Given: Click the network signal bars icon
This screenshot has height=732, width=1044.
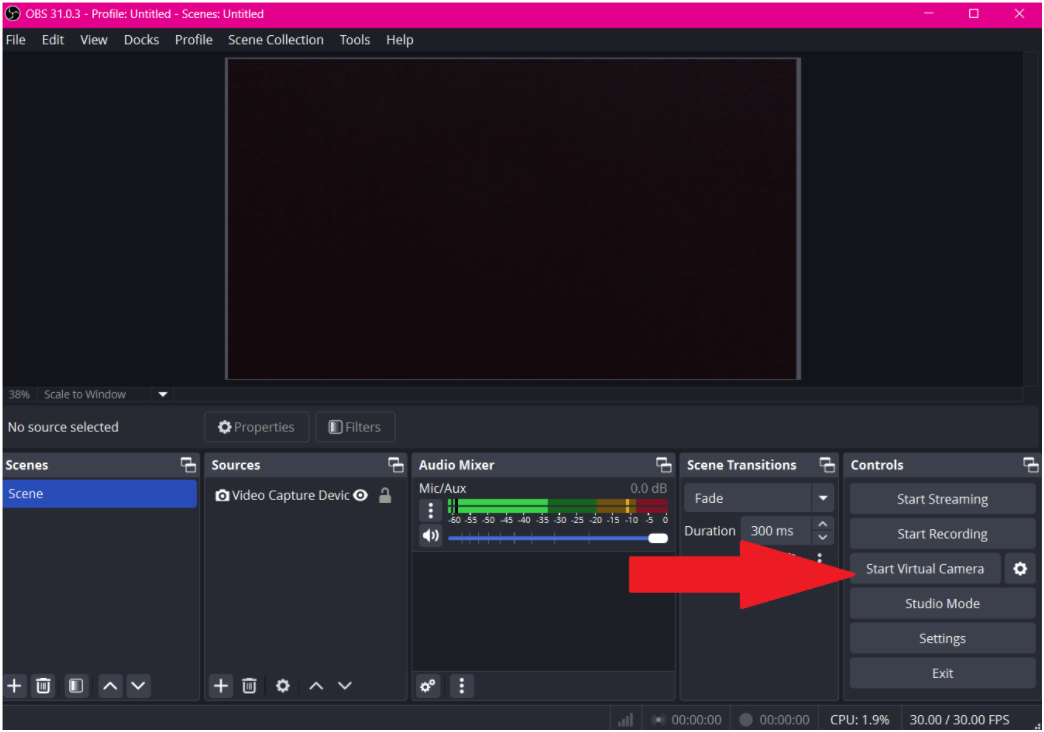Looking at the screenshot, I should coord(625,720).
